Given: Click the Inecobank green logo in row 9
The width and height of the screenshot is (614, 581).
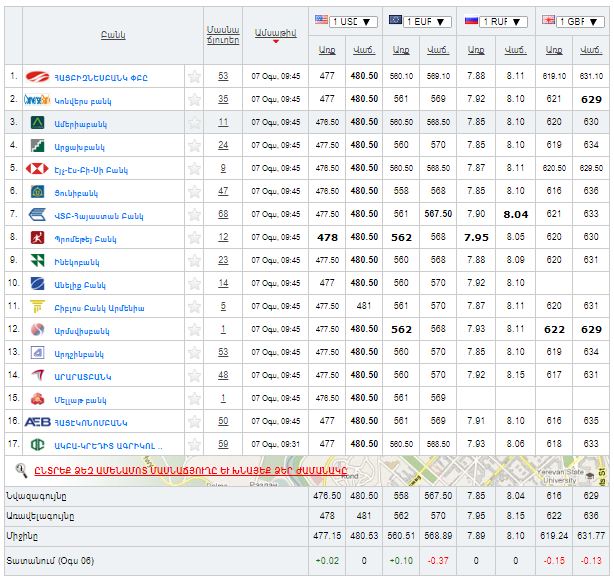Looking at the screenshot, I should 38,260.
